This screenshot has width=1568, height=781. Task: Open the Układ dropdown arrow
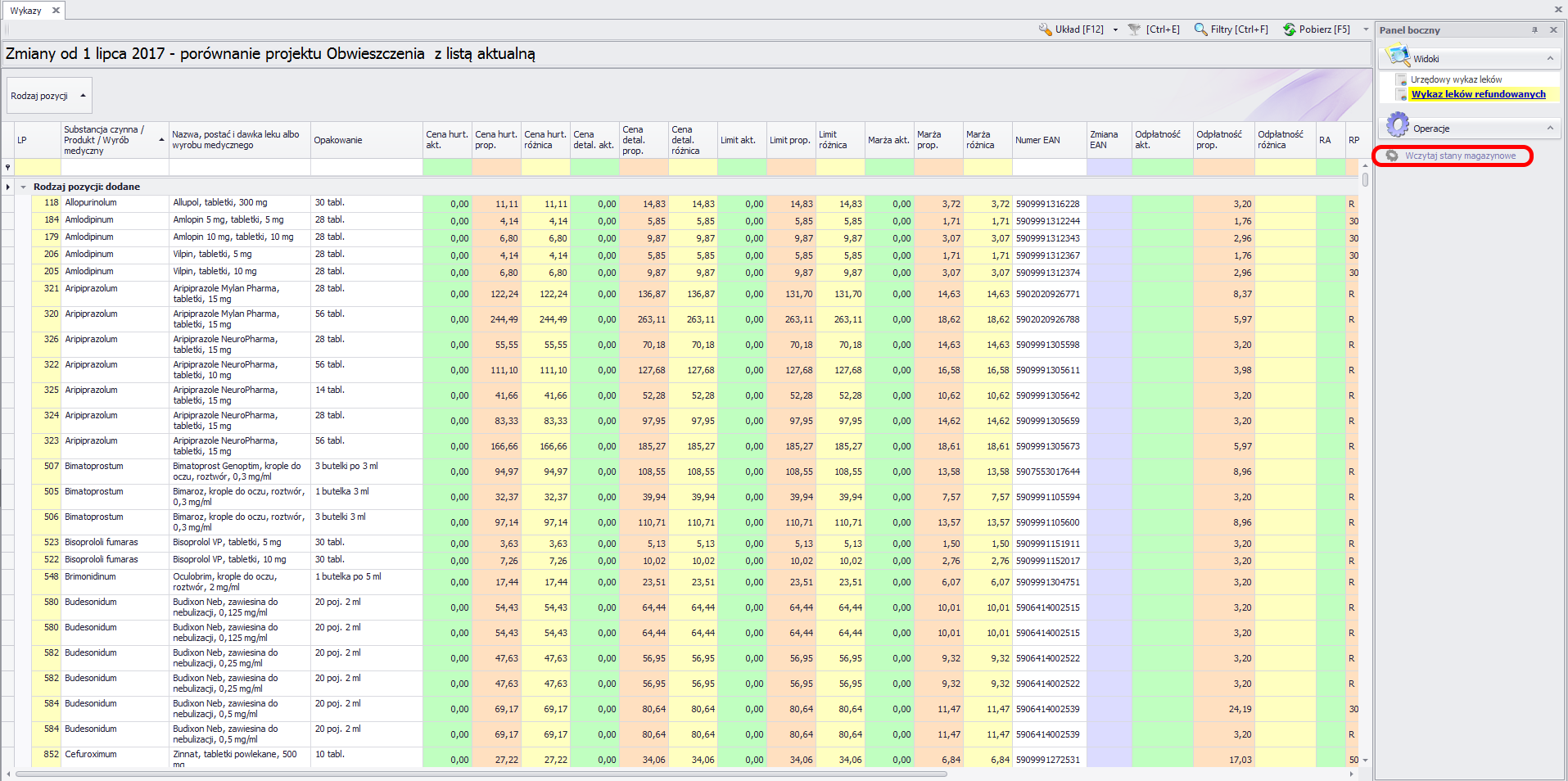click(x=1115, y=29)
